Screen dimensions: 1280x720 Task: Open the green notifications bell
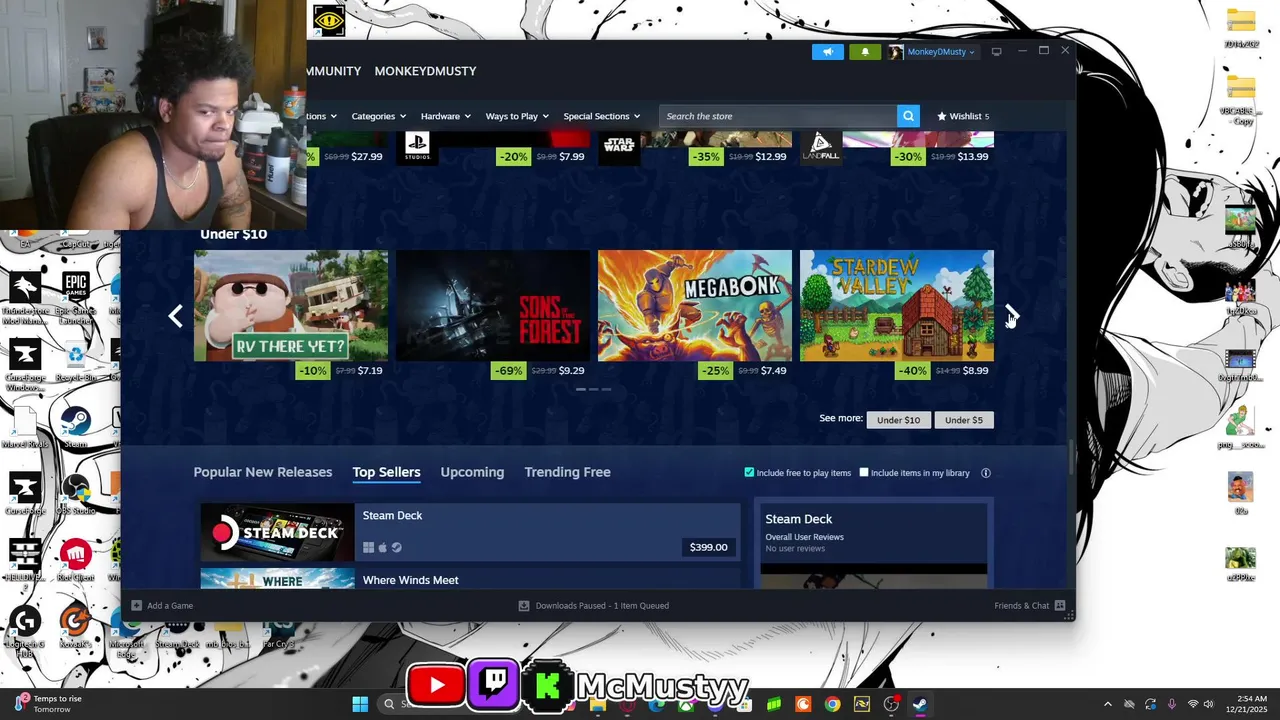pyautogui.click(x=865, y=52)
